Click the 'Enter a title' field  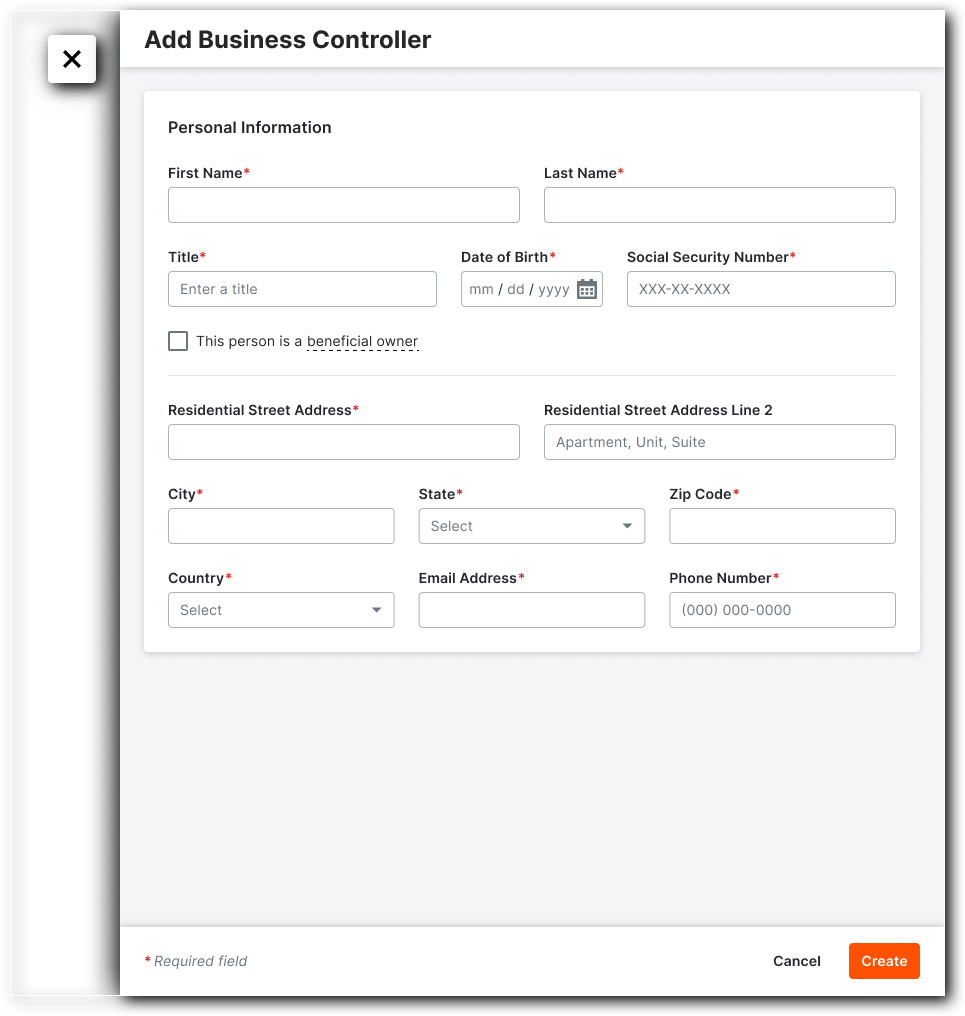coord(302,288)
